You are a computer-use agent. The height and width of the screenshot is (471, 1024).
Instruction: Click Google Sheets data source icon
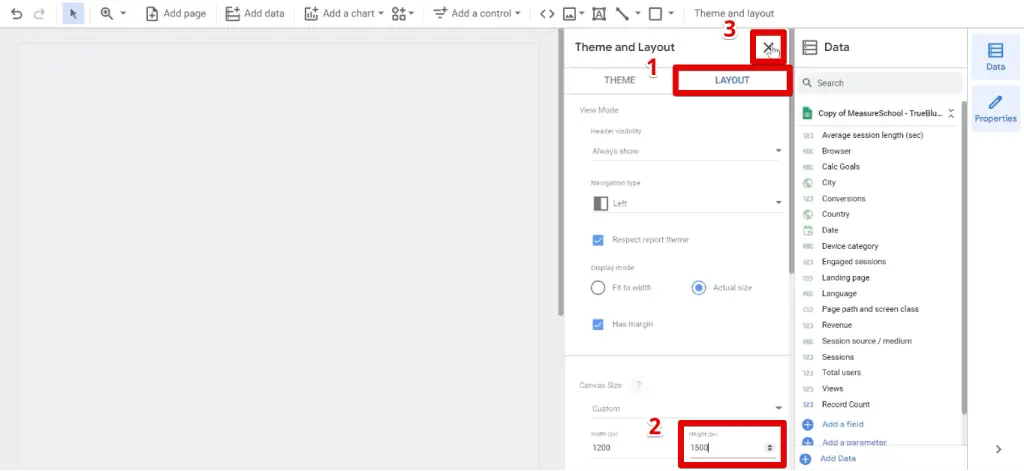[807, 113]
